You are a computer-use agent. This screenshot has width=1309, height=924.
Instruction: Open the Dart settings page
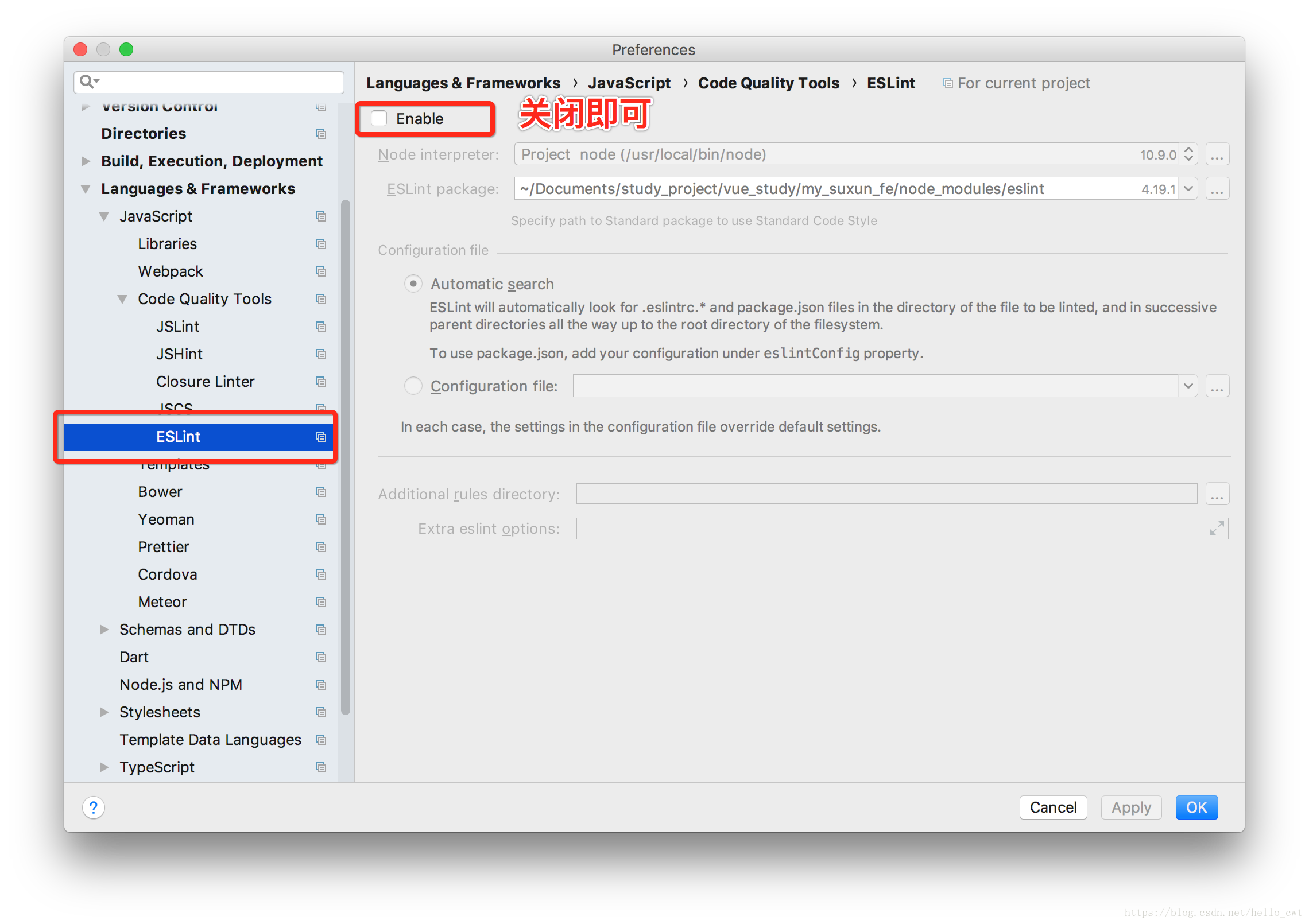[x=134, y=657]
